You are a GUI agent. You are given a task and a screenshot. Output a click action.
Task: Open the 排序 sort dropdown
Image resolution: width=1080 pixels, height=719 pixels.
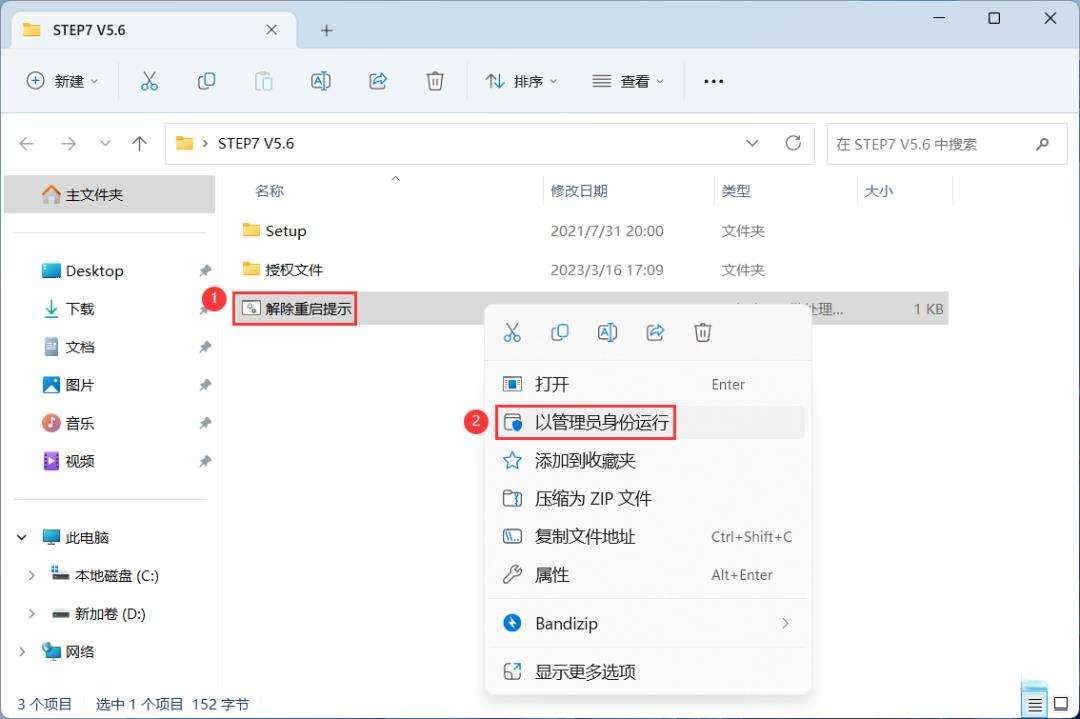(521, 81)
